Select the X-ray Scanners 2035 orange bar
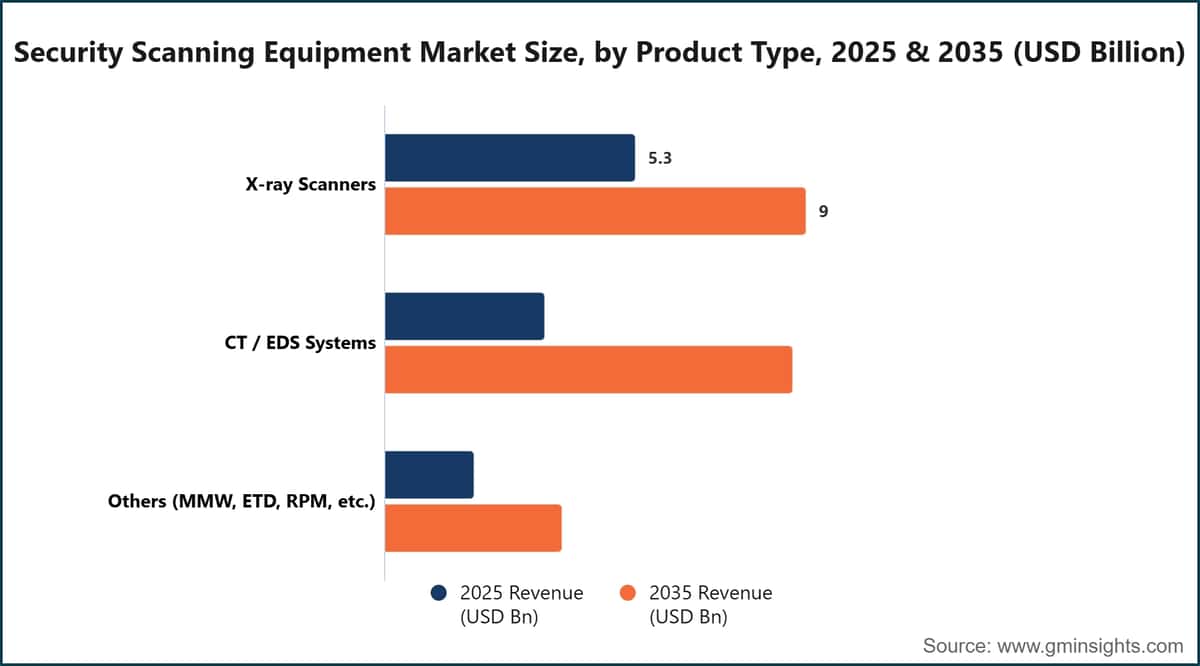The width and height of the screenshot is (1200, 666). point(595,211)
